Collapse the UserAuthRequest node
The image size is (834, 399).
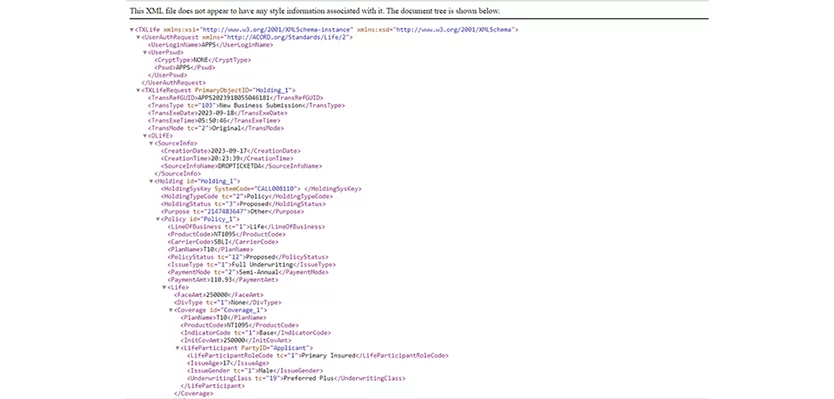pyautogui.click(x=138, y=38)
